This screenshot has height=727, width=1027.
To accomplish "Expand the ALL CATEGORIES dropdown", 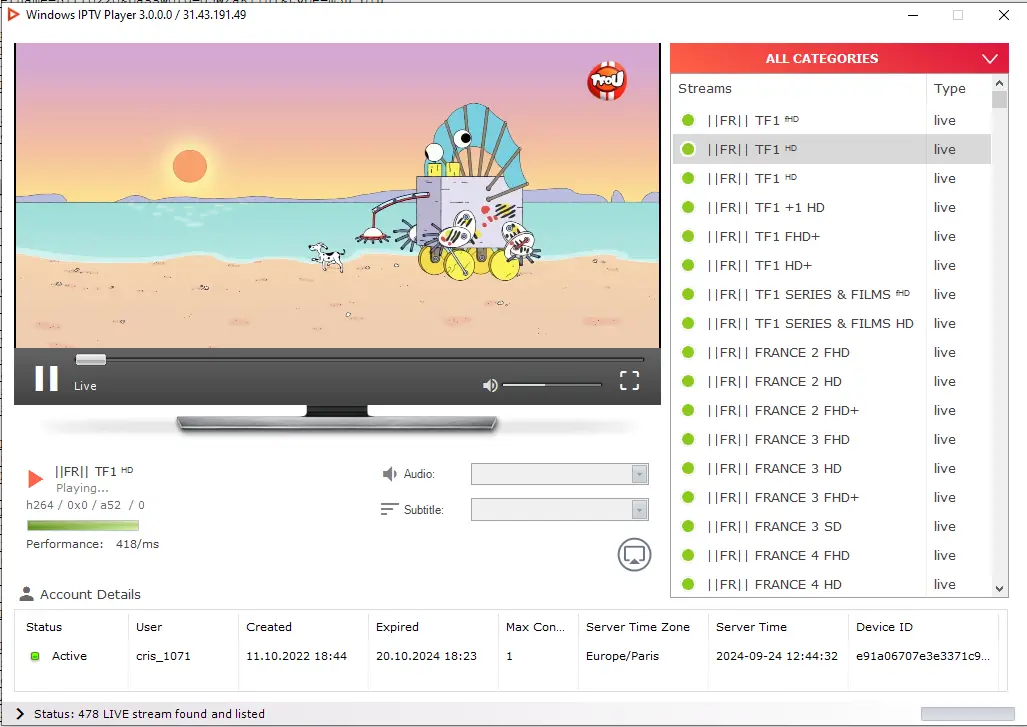I will point(839,58).
